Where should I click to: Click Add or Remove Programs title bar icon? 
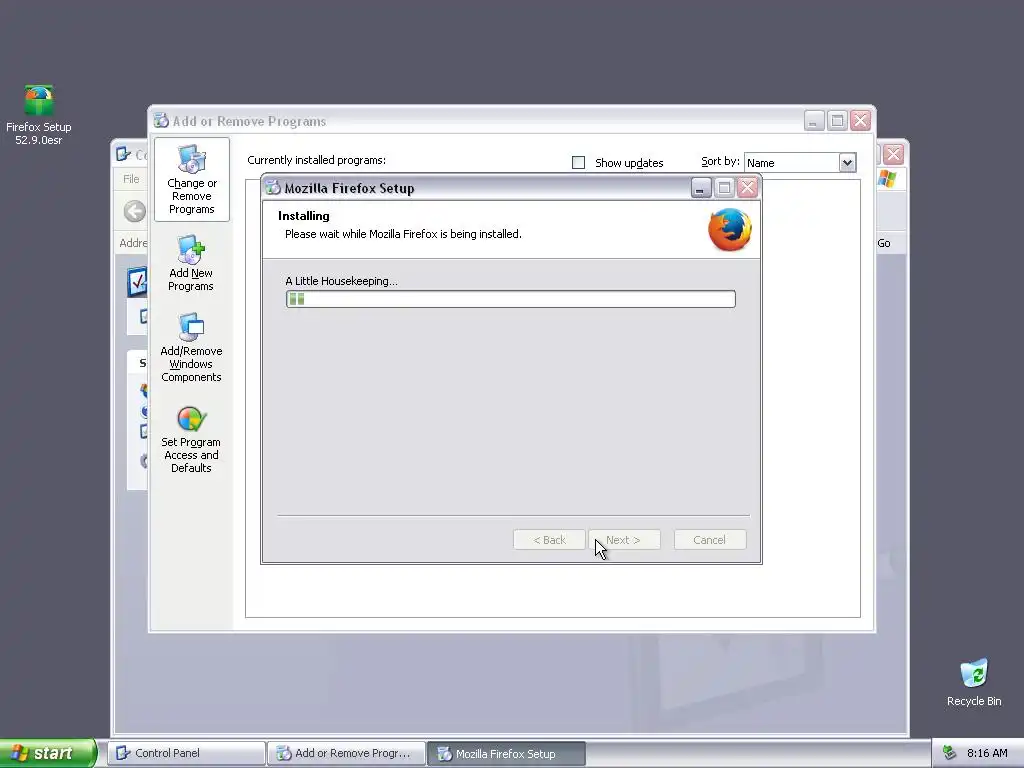click(x=161, y=121)
